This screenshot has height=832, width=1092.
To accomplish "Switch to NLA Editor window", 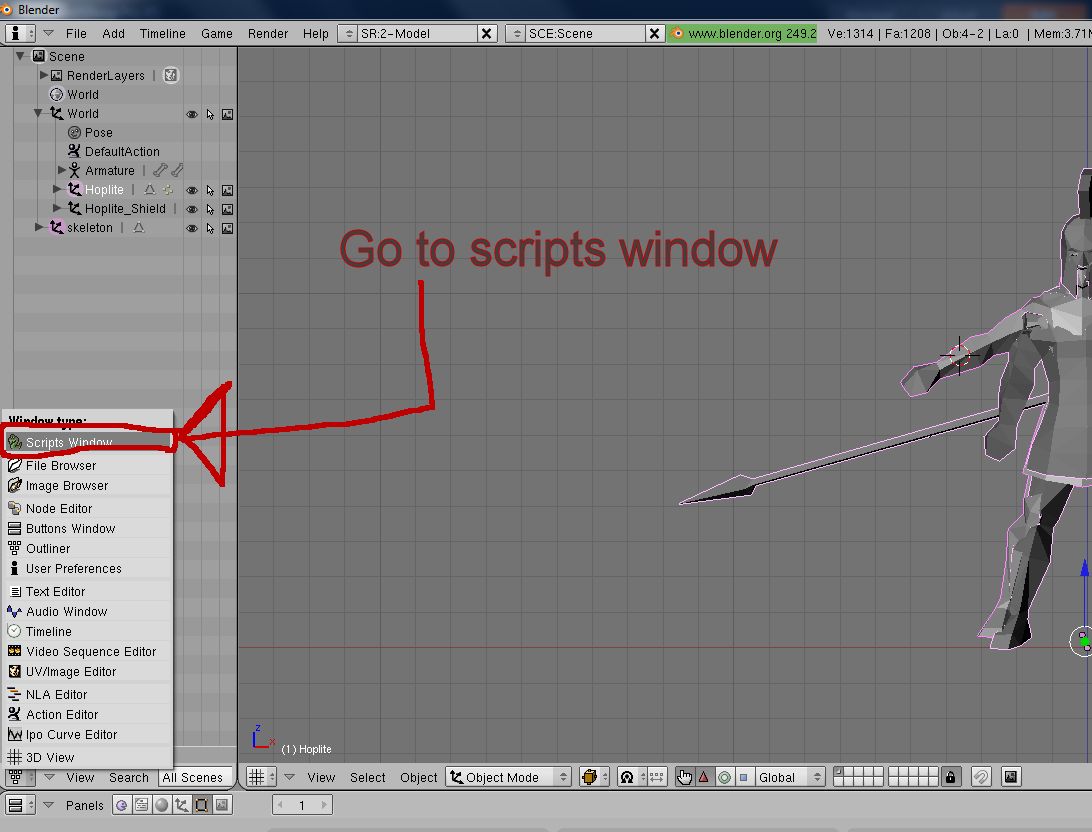I will tap(88, 694).
